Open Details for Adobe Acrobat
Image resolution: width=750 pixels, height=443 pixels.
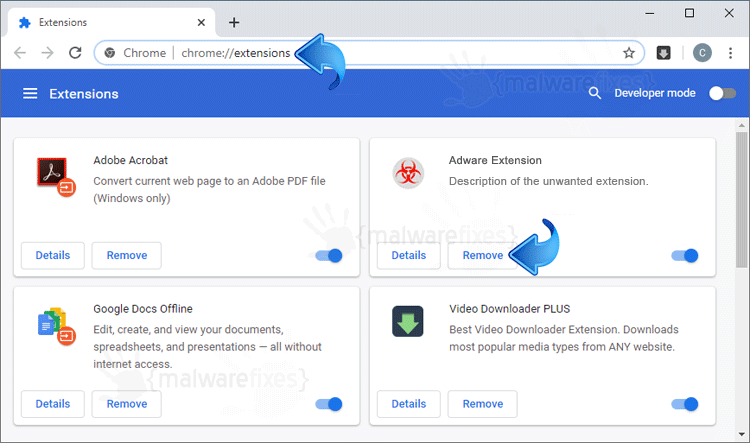point(53,255)
